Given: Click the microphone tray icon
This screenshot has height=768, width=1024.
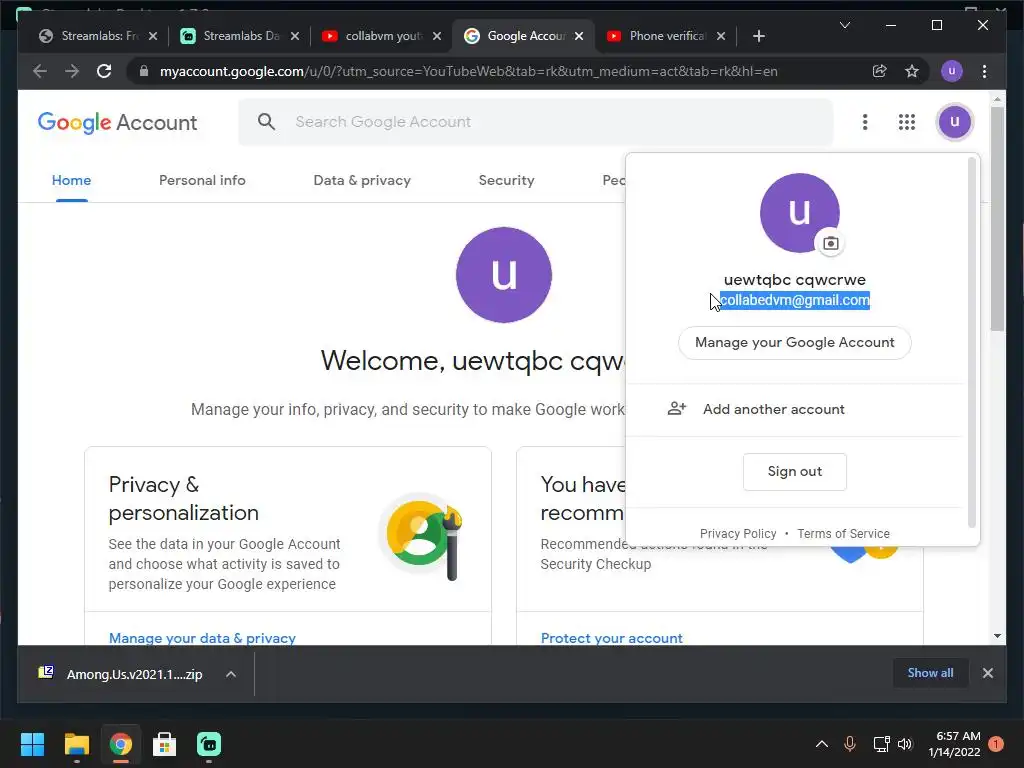Looking at the screenshot, I should (x=850, y=744).
